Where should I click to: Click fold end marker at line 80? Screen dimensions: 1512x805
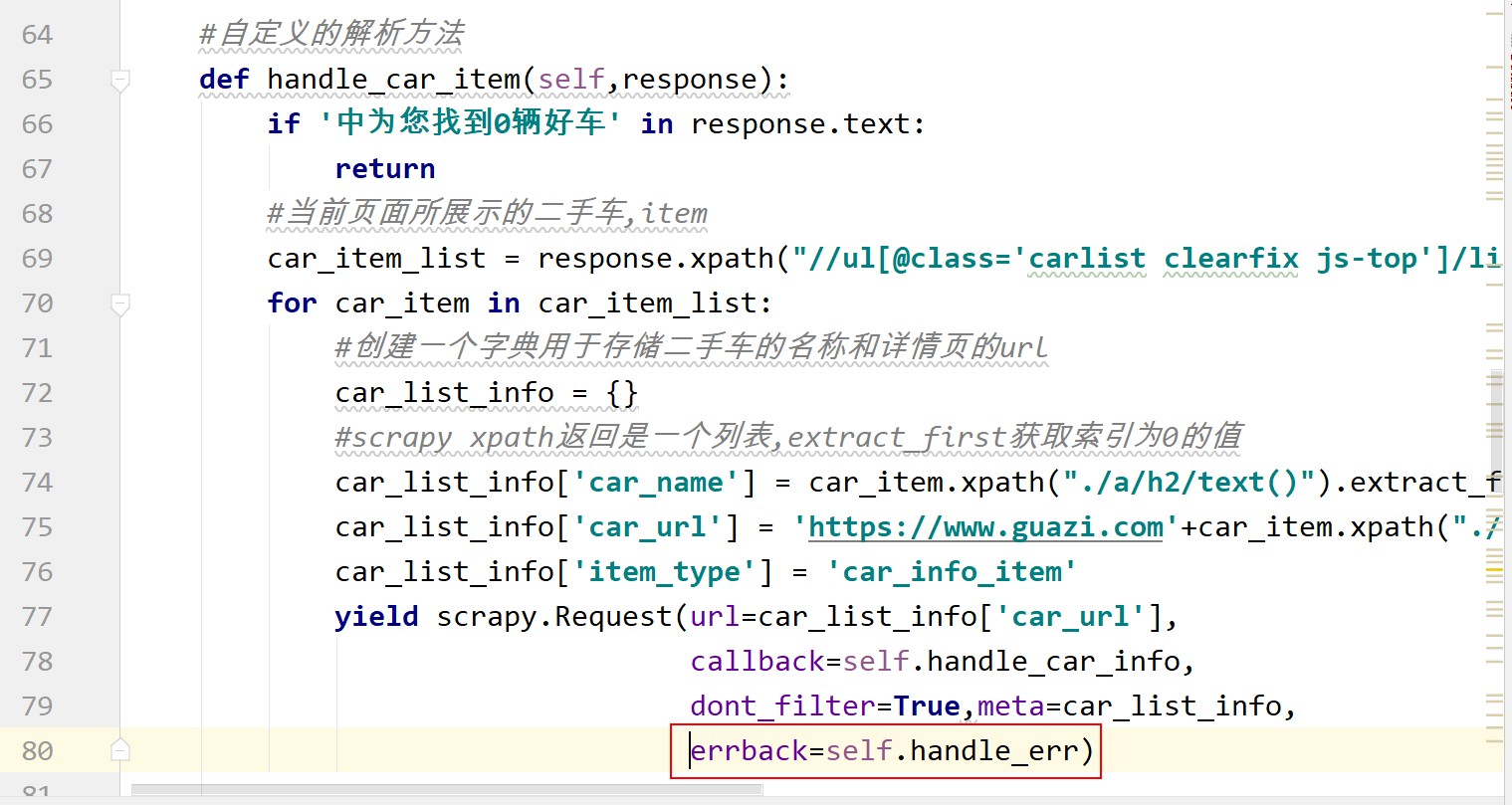pos(120,749)
